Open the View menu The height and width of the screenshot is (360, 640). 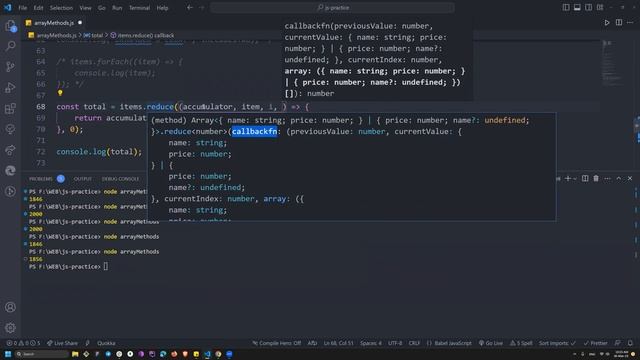85,8
